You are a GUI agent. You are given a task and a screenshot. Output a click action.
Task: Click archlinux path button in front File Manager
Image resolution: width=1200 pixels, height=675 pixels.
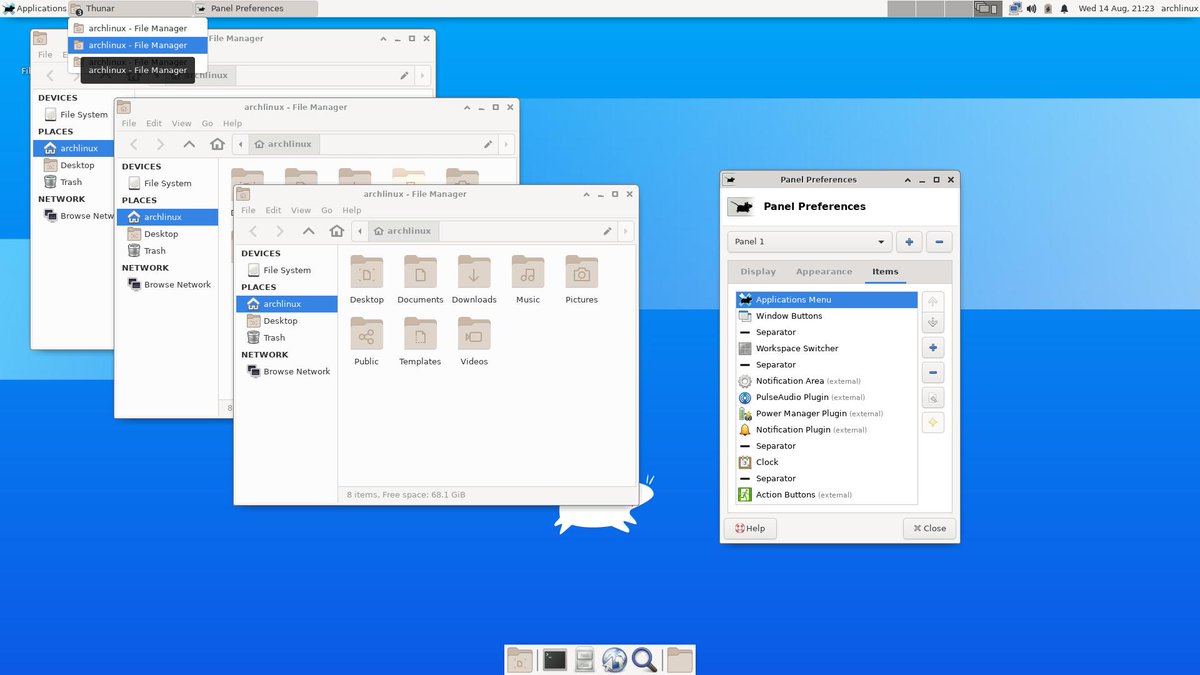coord(402,231)
